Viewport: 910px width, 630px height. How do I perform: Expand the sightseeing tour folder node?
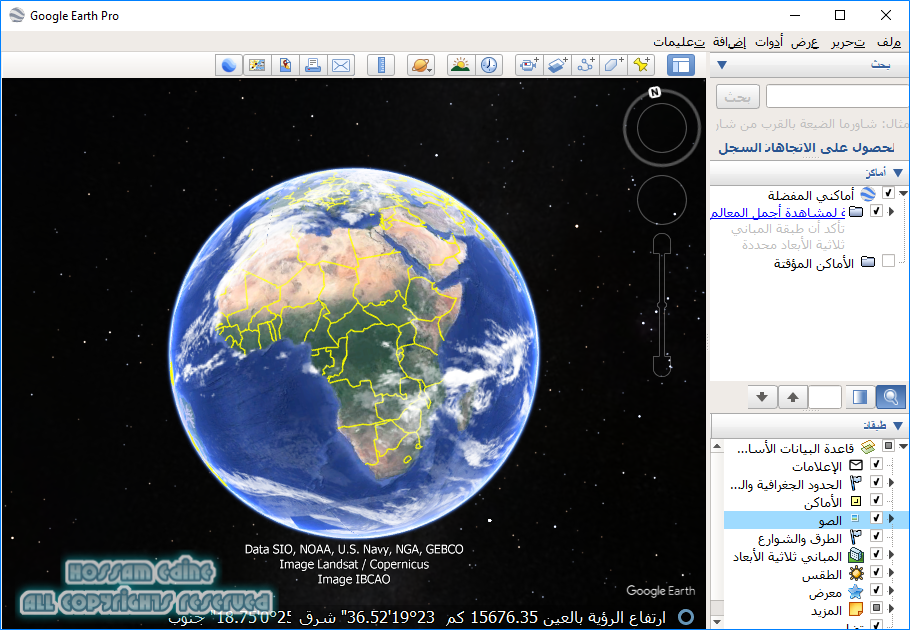pyautogui.click(x=891, y=211)
